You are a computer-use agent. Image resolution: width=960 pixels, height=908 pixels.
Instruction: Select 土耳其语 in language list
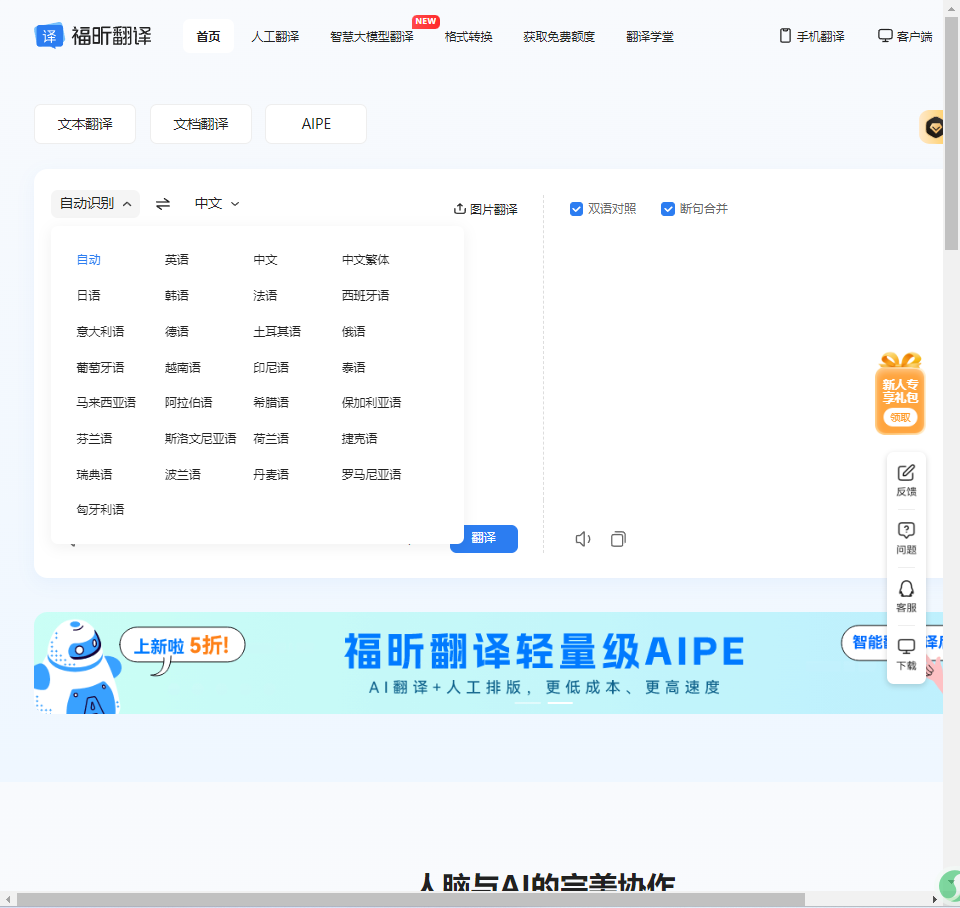point(277,332)
